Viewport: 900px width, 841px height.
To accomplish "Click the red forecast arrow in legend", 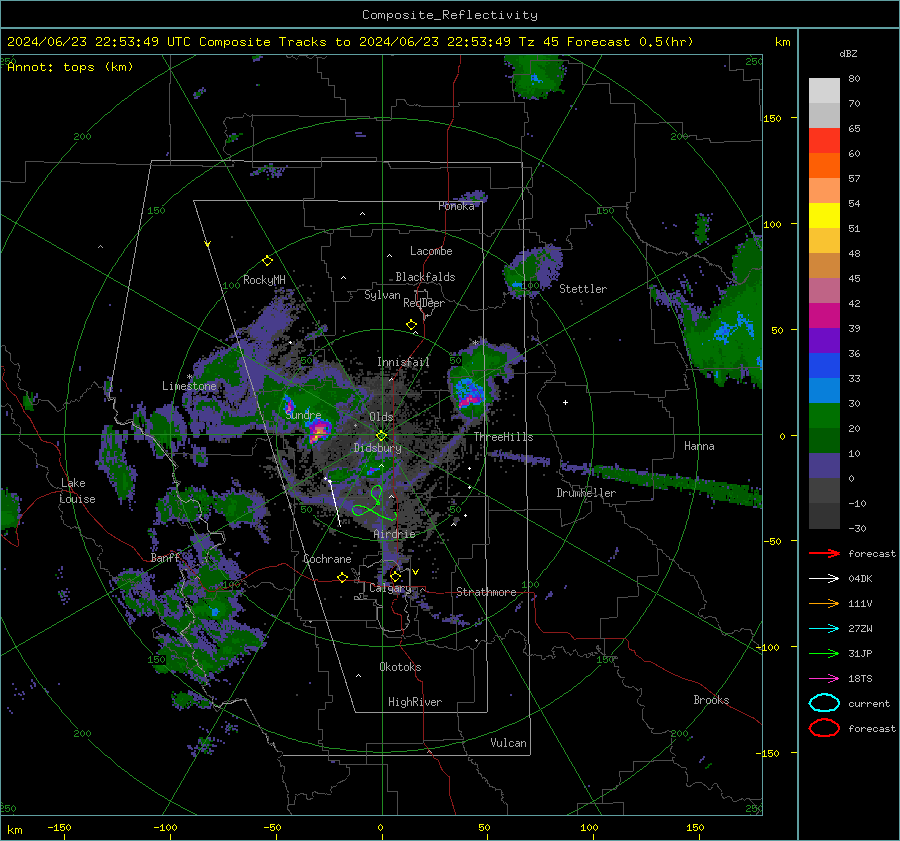I will [824, 553].
